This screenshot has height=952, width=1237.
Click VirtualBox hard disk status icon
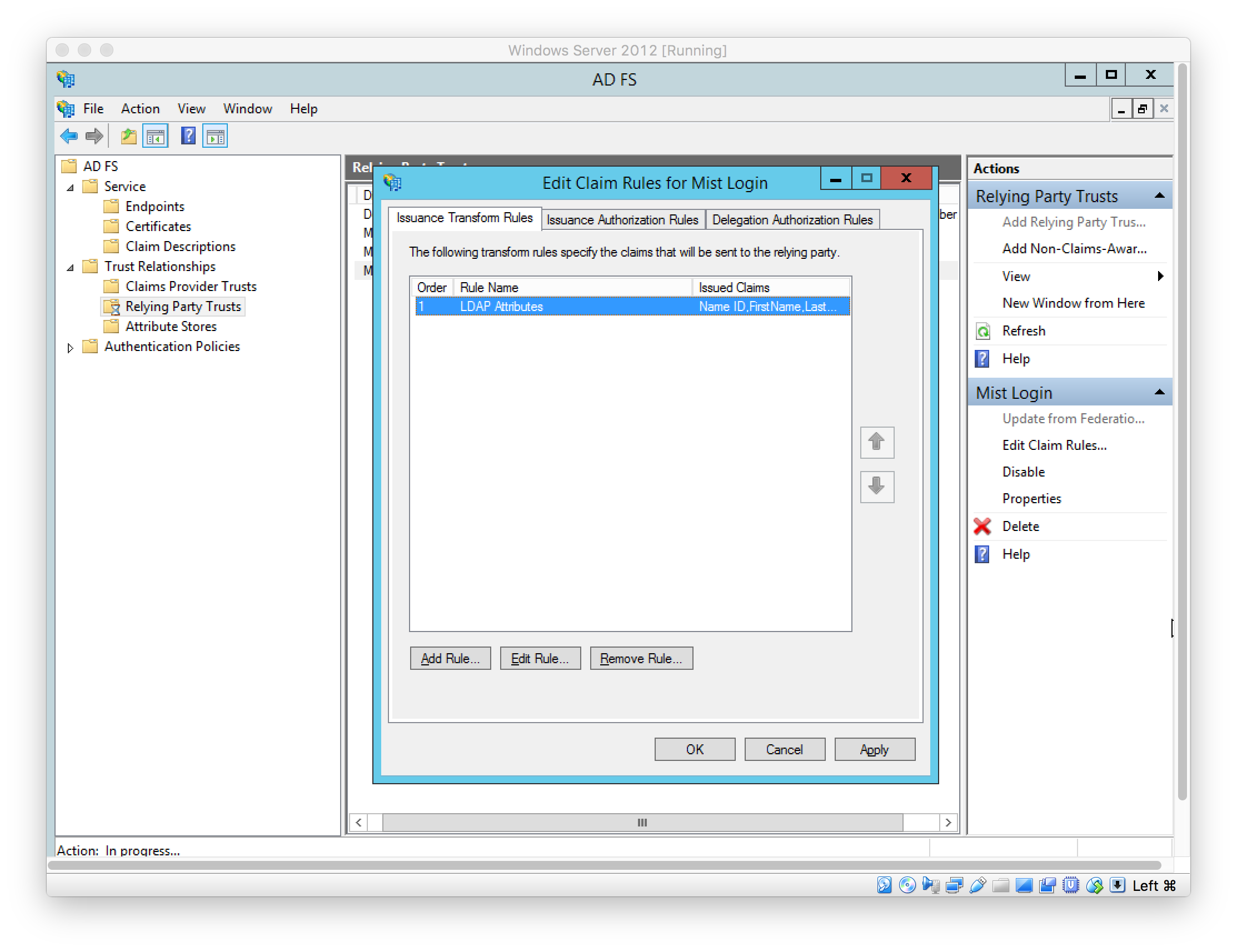click(884, 885)
